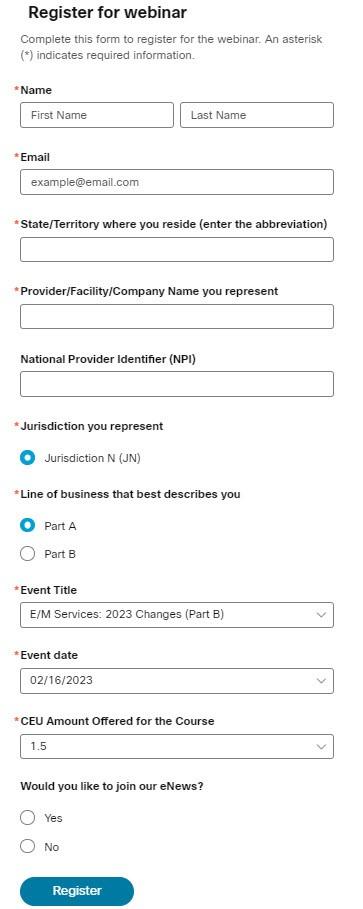The width and height of the screenshot is (363, 909).
Task: Click the First Name input field
Action: (x=97, y=115)
